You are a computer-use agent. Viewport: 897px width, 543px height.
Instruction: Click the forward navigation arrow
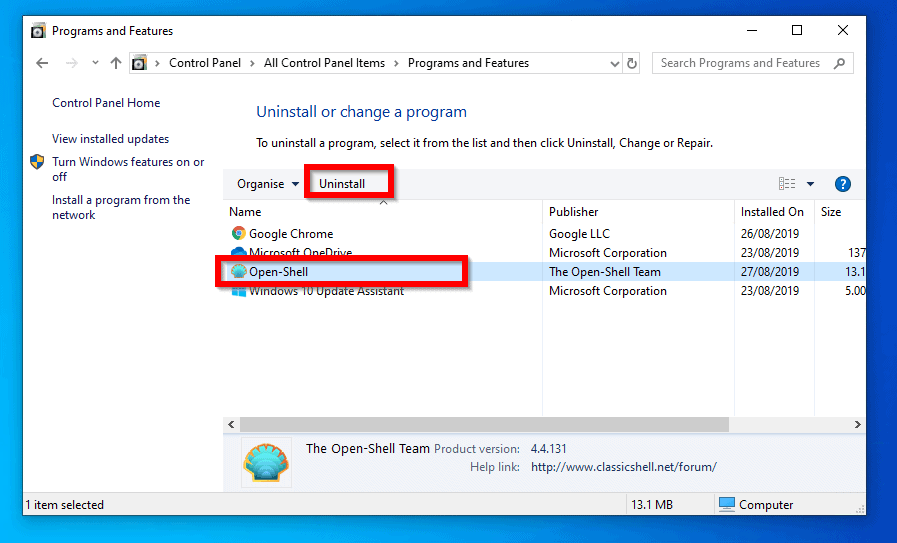coord(72,63)
